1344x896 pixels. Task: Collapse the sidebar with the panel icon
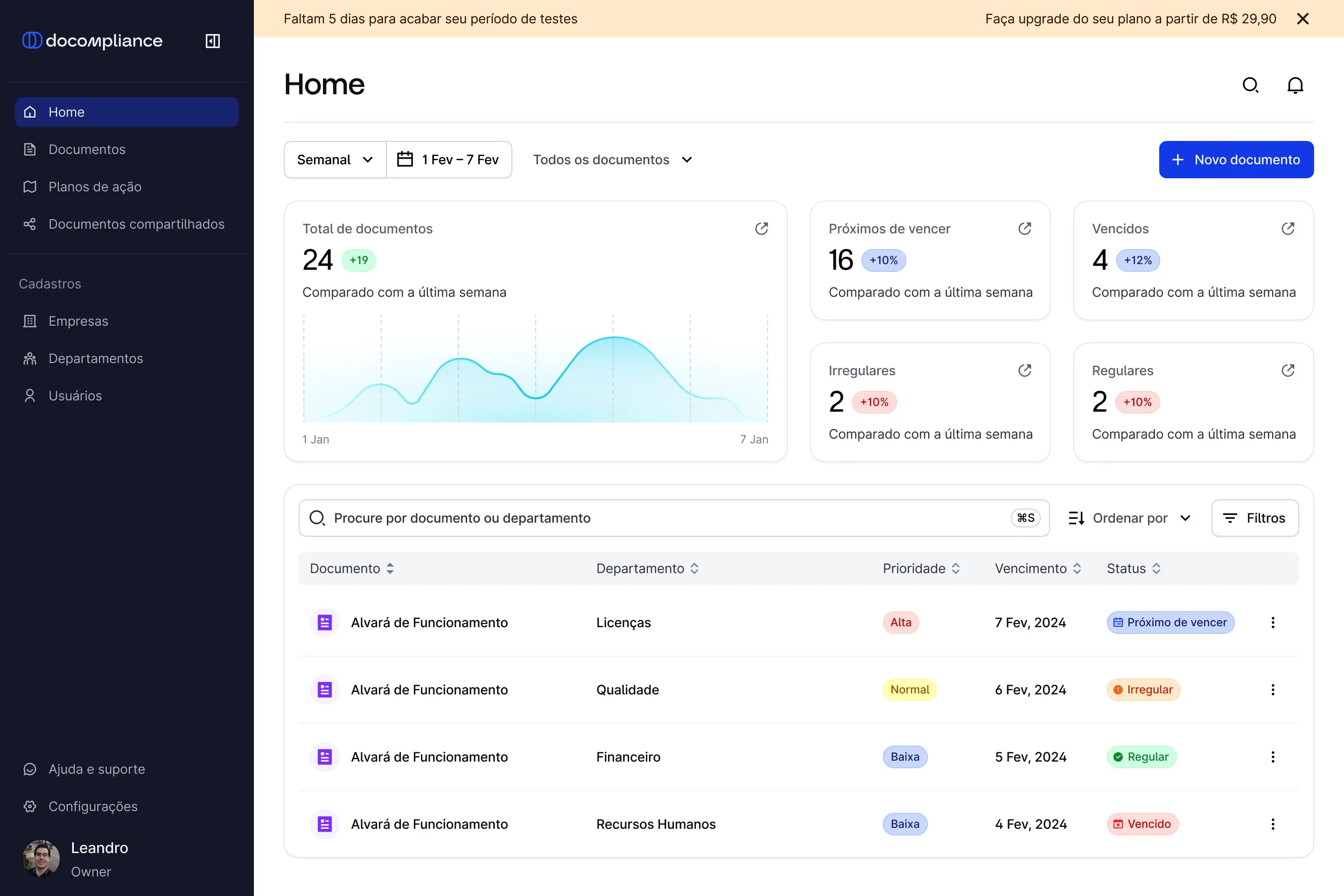click(x=213, y=41)
